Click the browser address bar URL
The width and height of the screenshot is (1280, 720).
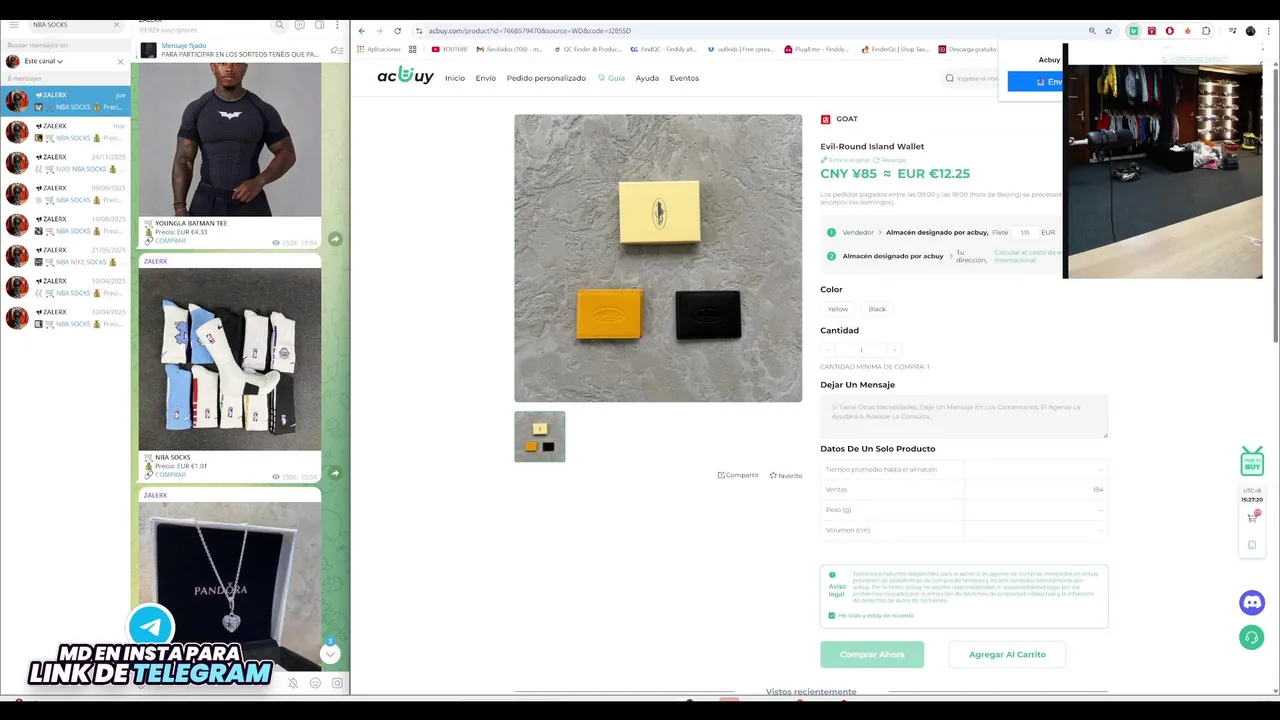(530, 31)
